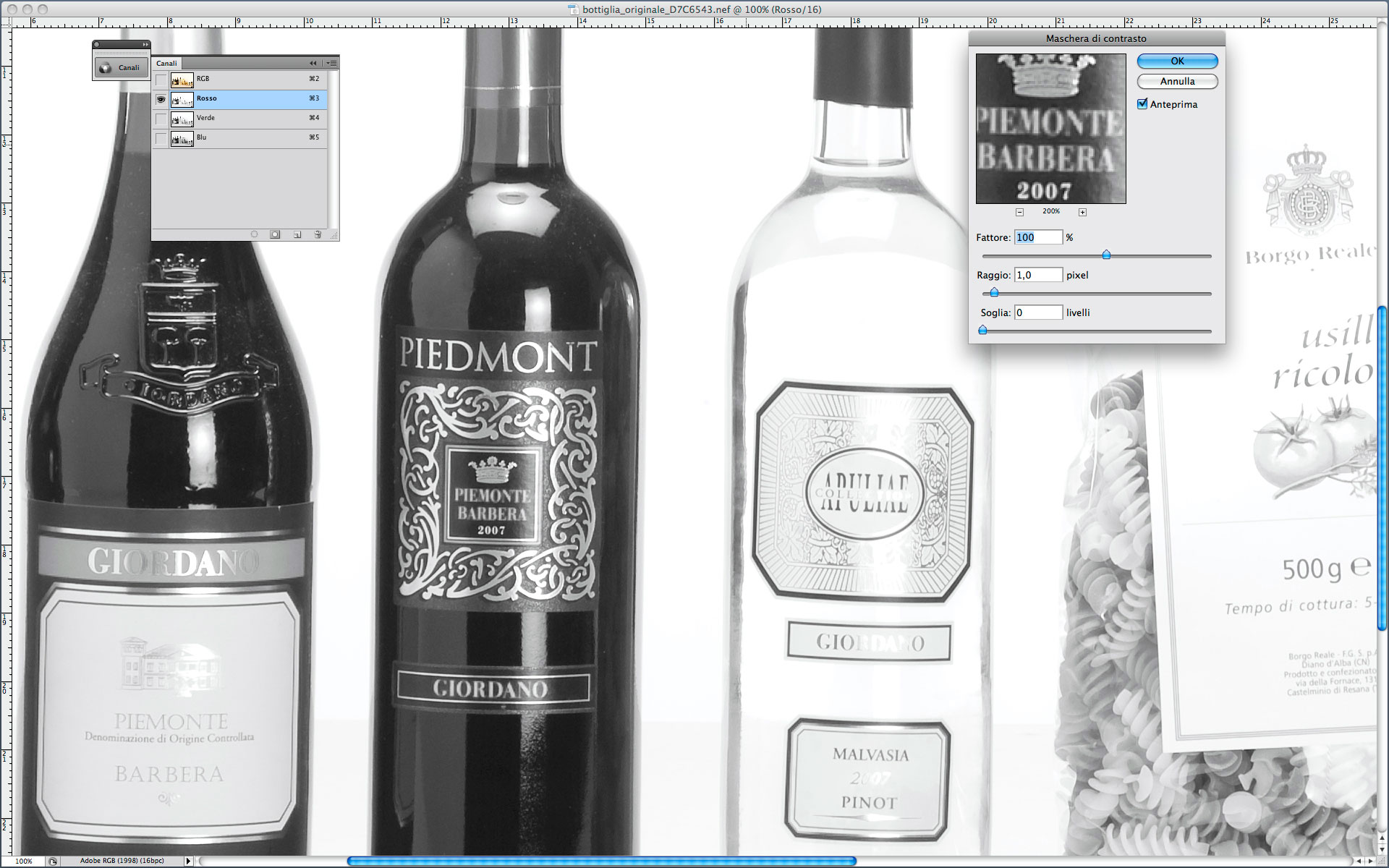Click the horizontal scrollbar thumb
1389x868 pixels.
click(602, 861)
